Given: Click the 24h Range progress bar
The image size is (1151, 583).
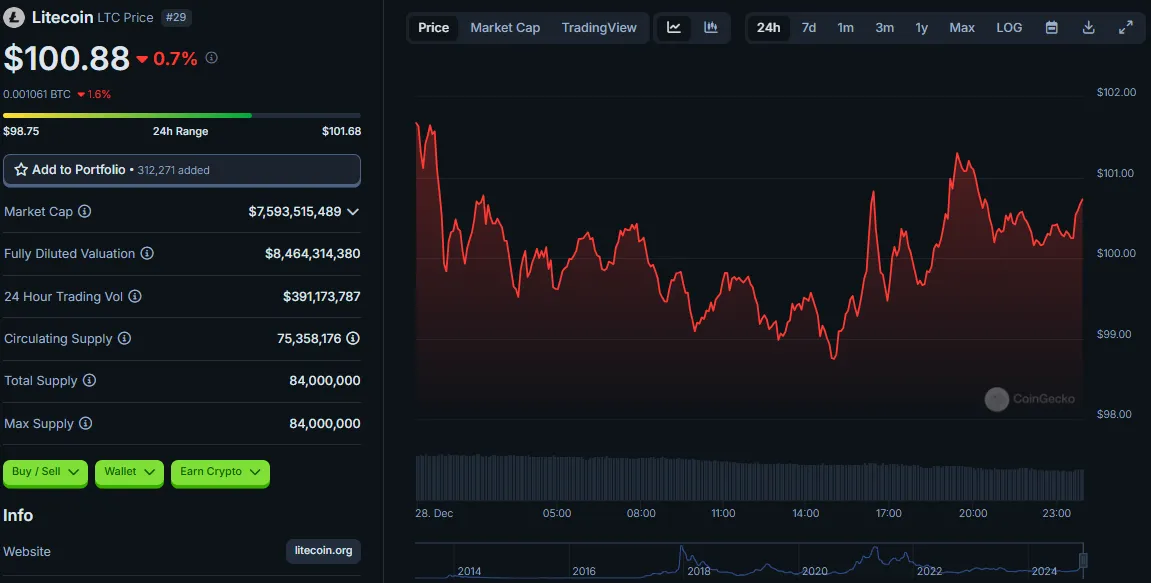Looking at the screenshot, I should (182, 115).
